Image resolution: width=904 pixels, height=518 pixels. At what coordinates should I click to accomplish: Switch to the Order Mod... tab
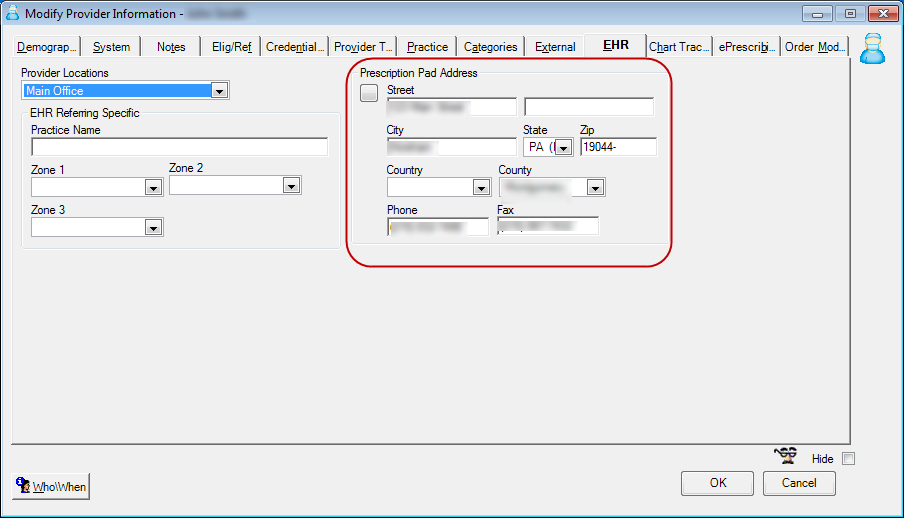(x=815, y=47)
